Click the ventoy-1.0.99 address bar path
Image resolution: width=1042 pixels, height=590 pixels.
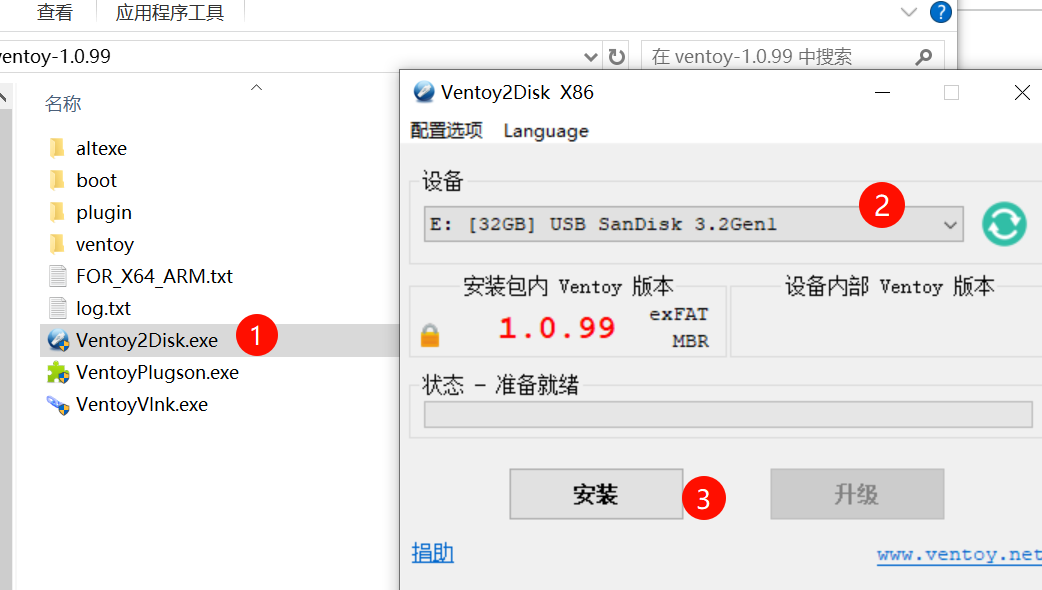coord(55,56)
